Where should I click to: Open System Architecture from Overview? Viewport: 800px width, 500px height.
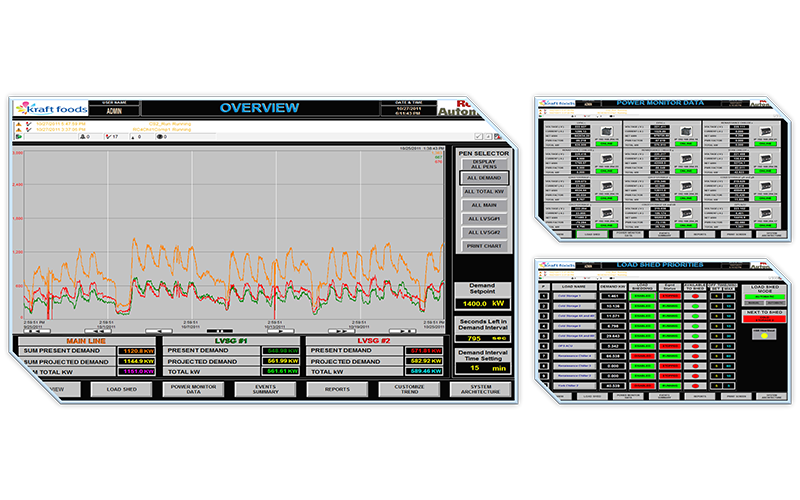481,389
